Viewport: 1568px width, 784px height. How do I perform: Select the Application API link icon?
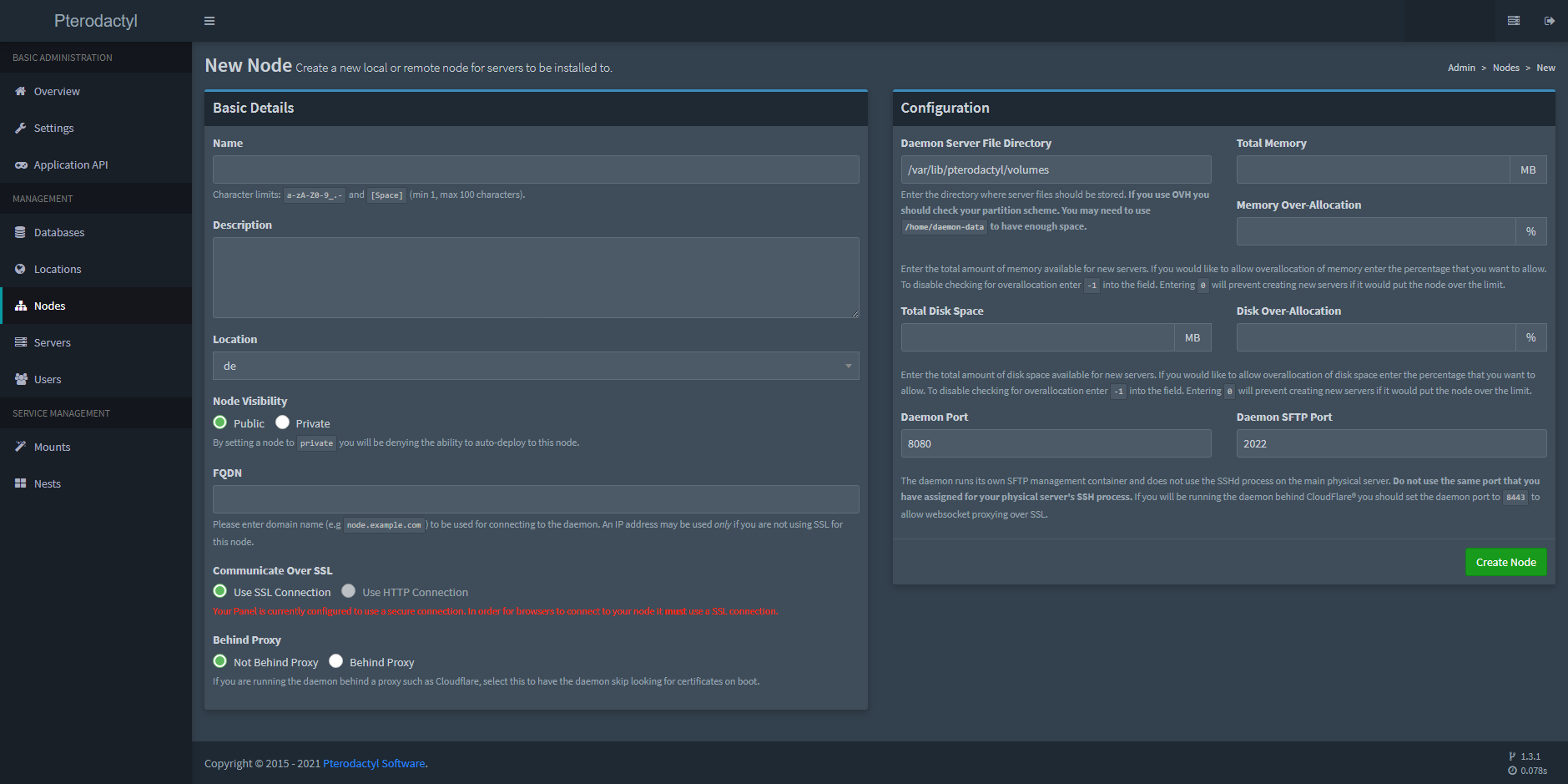(21, 164)
